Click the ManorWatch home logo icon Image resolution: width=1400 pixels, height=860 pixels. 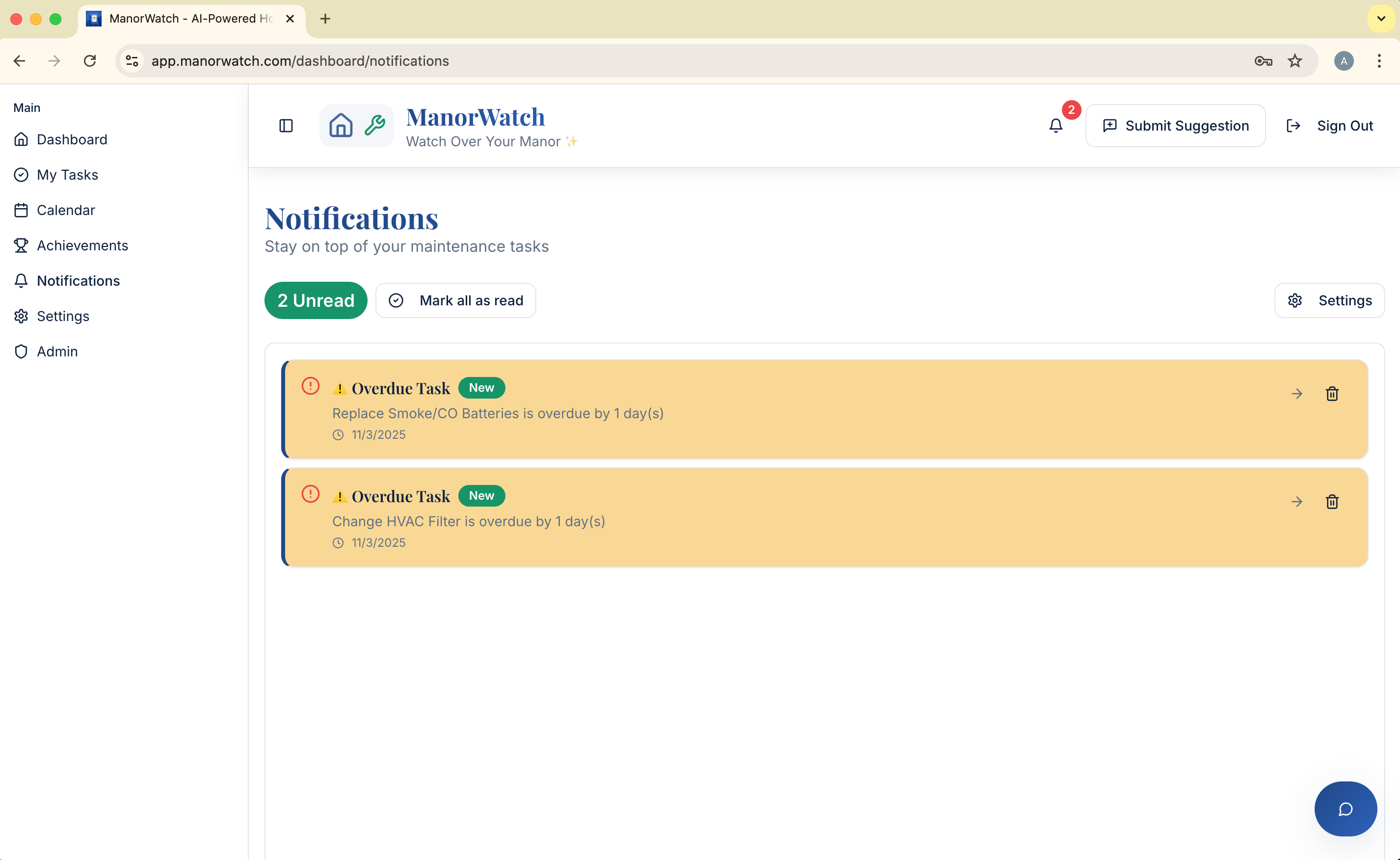[341, 125]
